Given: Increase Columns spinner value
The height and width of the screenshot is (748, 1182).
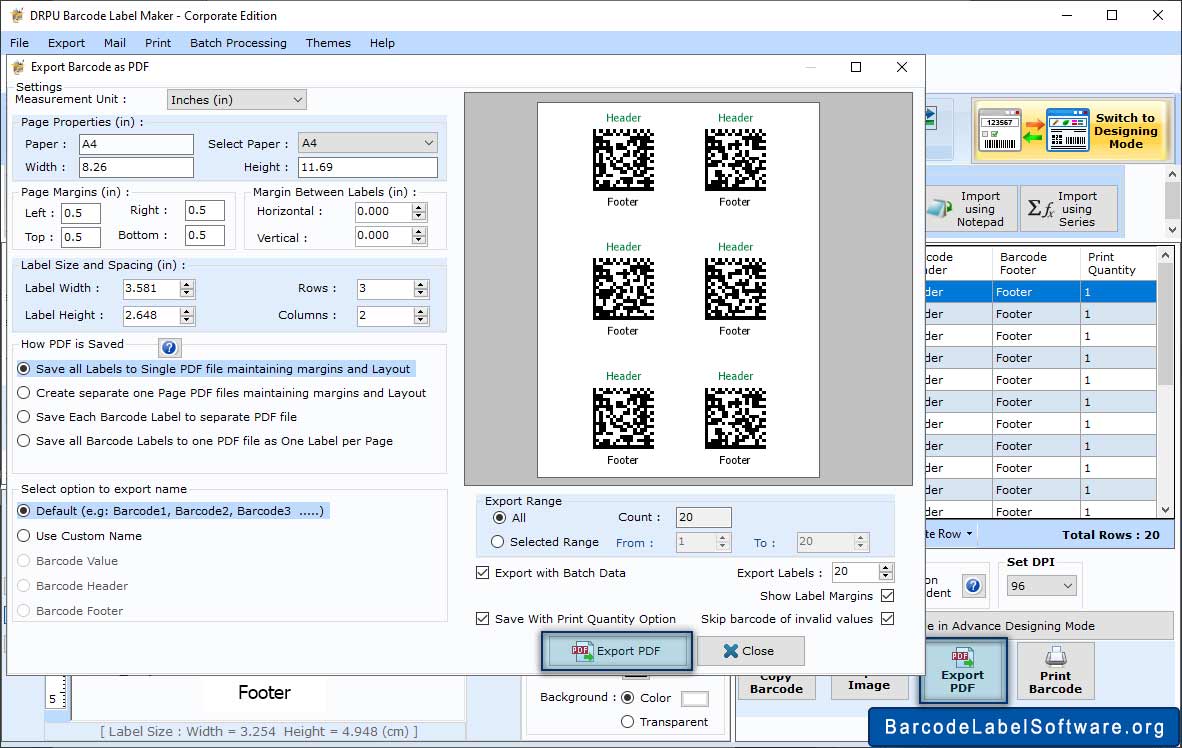Looking at the screenshot, I should [x=421, y=311].
